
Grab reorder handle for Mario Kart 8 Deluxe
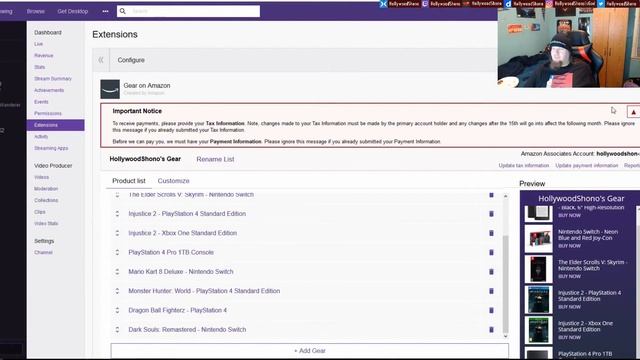(117, 272)
